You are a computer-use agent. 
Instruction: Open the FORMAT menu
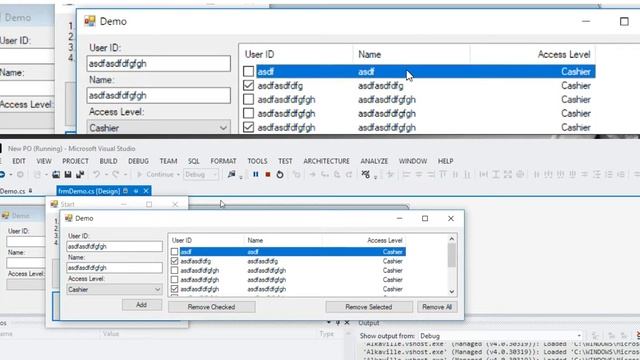[223, 161]
